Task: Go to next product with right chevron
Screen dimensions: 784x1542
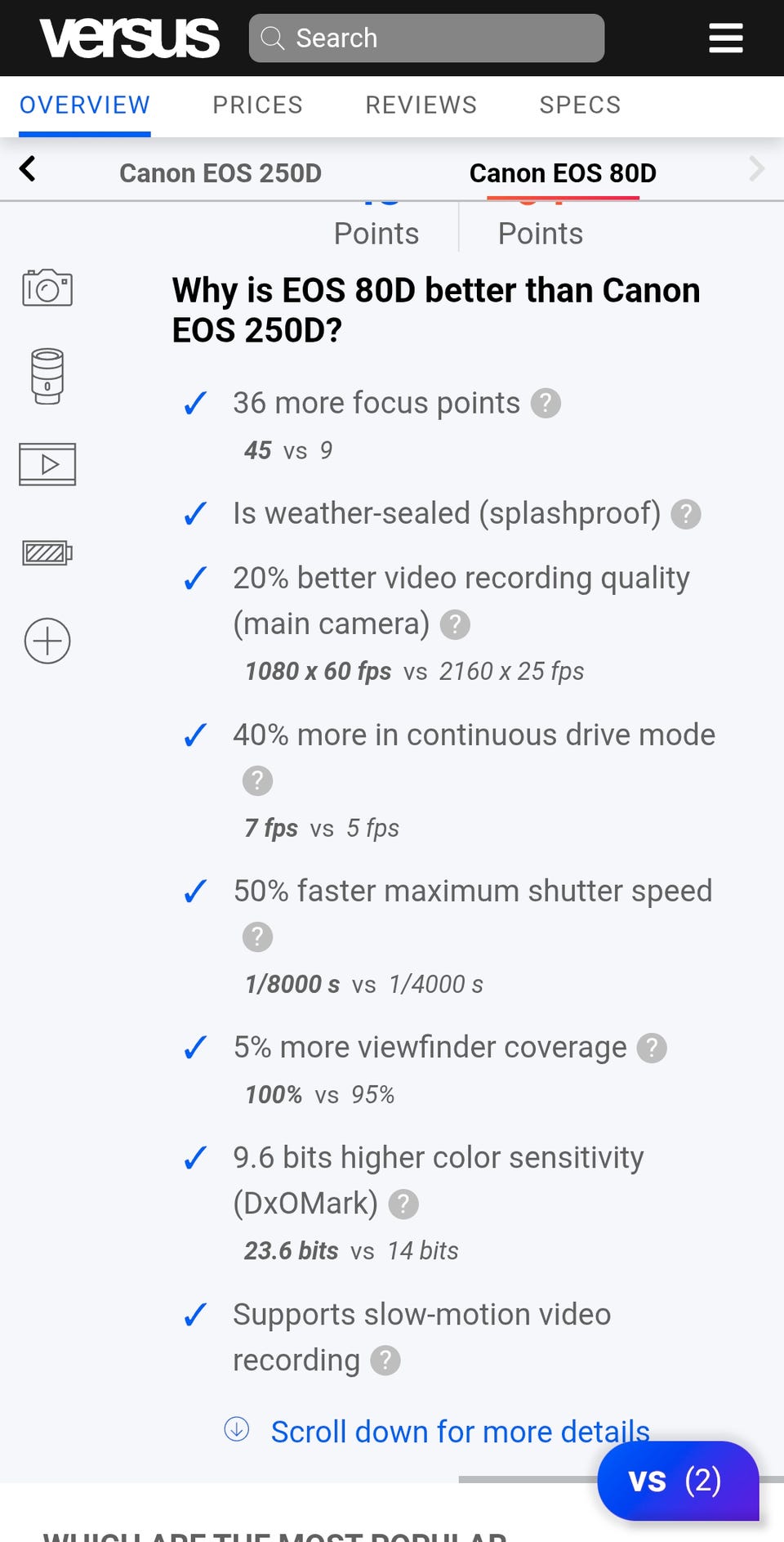Action: point(756,169)
